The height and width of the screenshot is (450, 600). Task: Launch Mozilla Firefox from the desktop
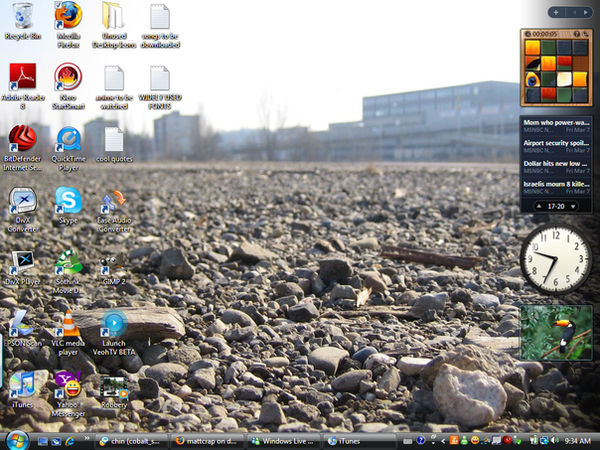click(68, 25)
